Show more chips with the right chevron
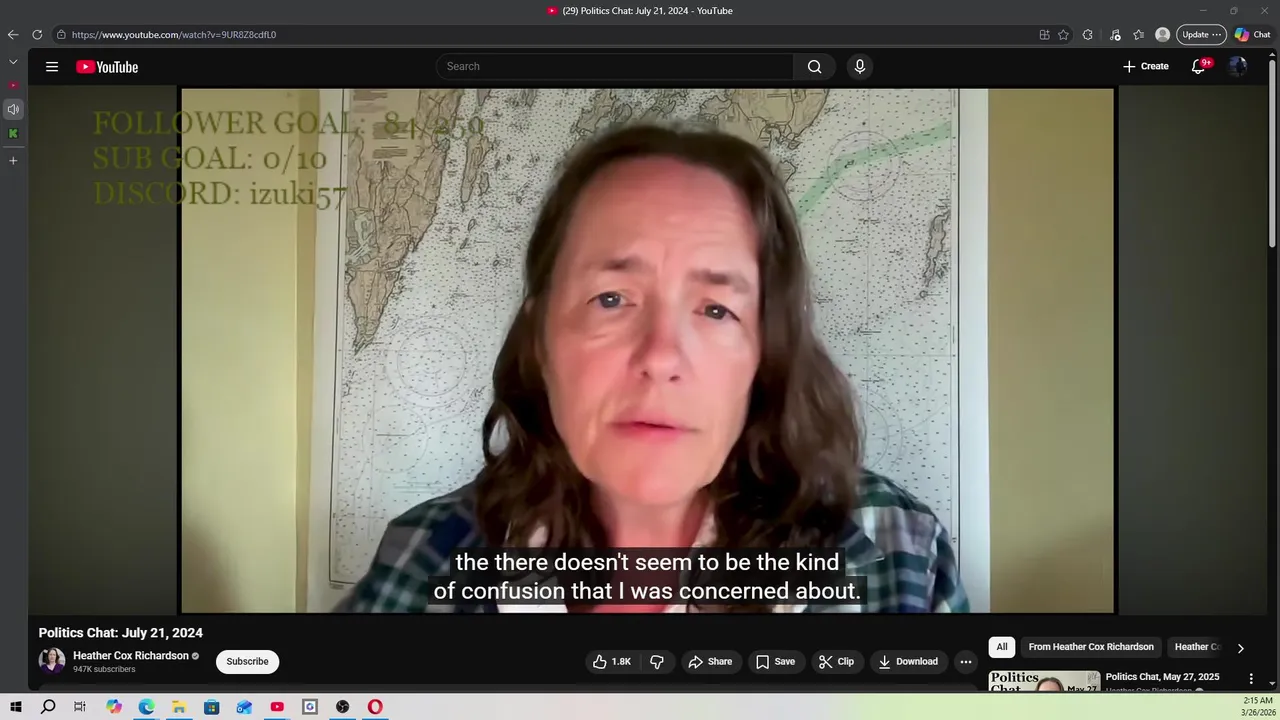The image size is (1280, 720). click(1241, 648)
